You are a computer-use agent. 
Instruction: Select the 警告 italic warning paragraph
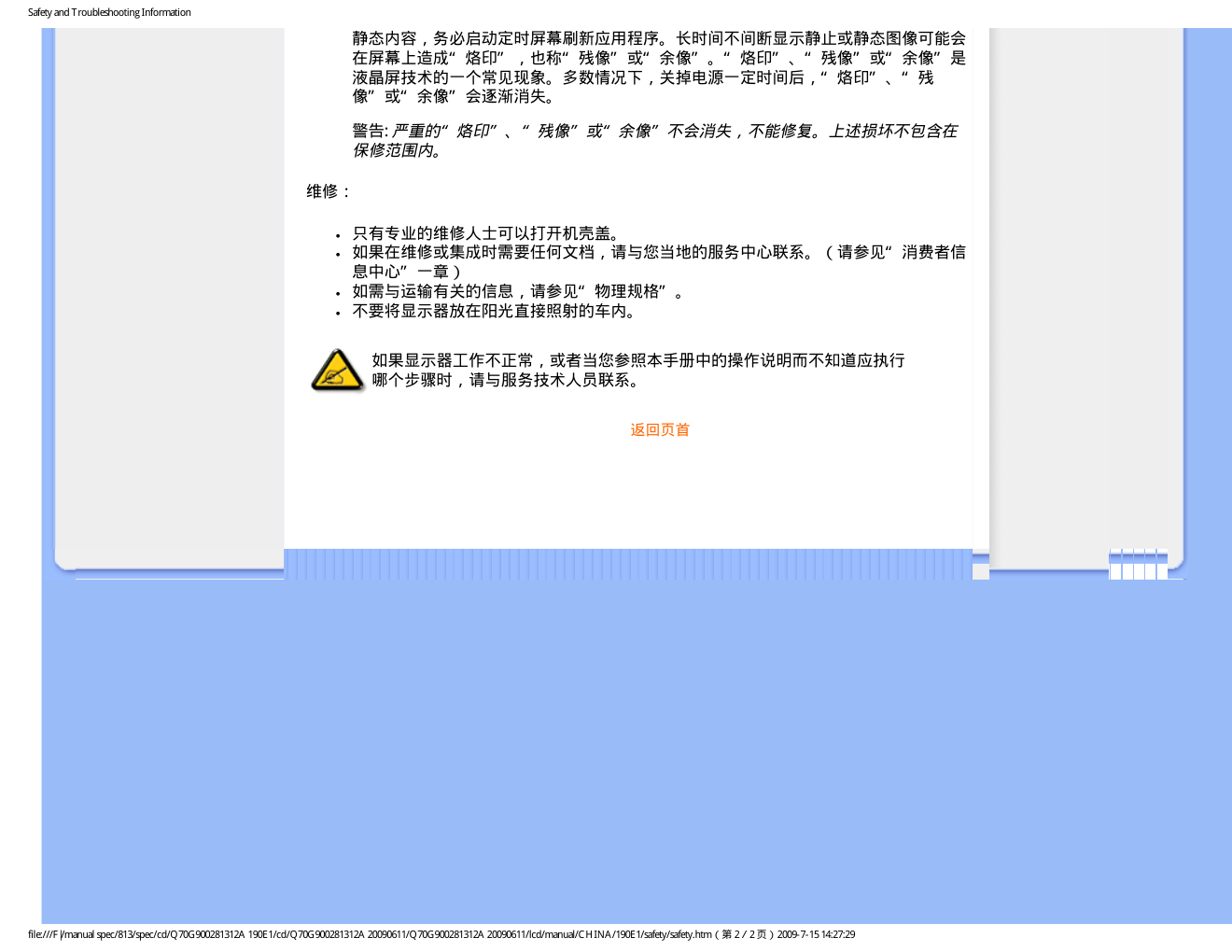tap(653, 141)
